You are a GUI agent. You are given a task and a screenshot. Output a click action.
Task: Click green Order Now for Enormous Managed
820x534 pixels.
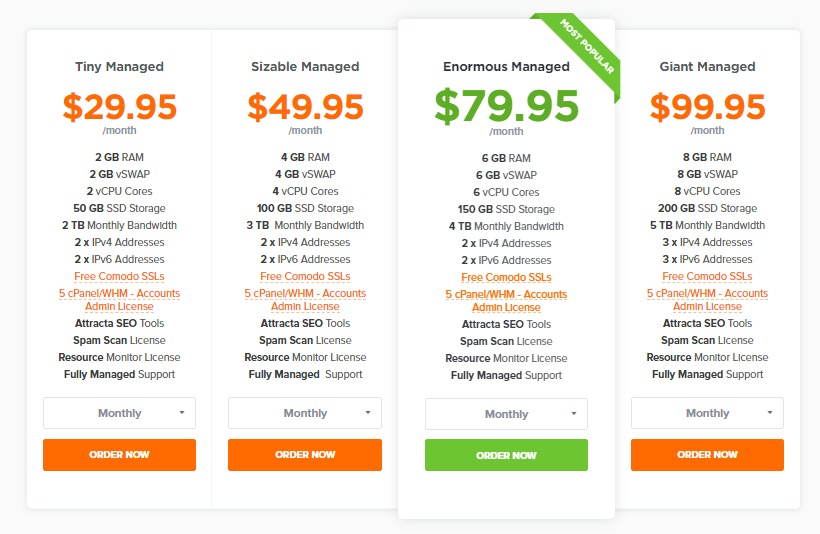[x=506, y=456]
